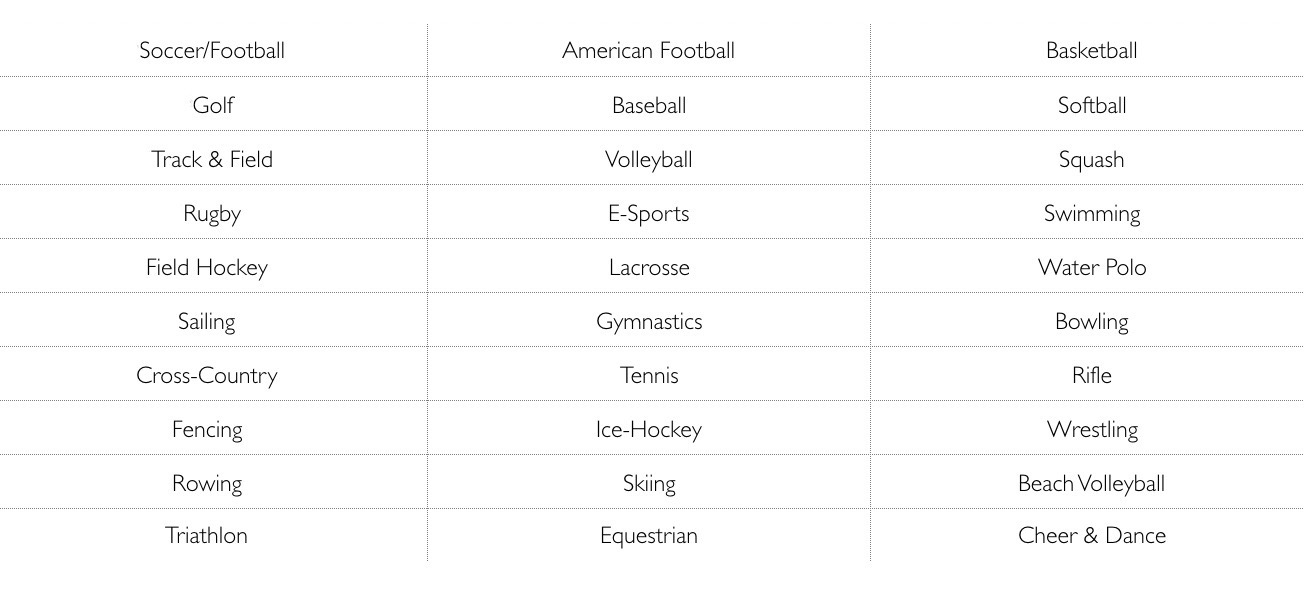Viewport: 1304px width, 594px height.
Task: Select Field Hockey
Action: [x=207, y=267]
